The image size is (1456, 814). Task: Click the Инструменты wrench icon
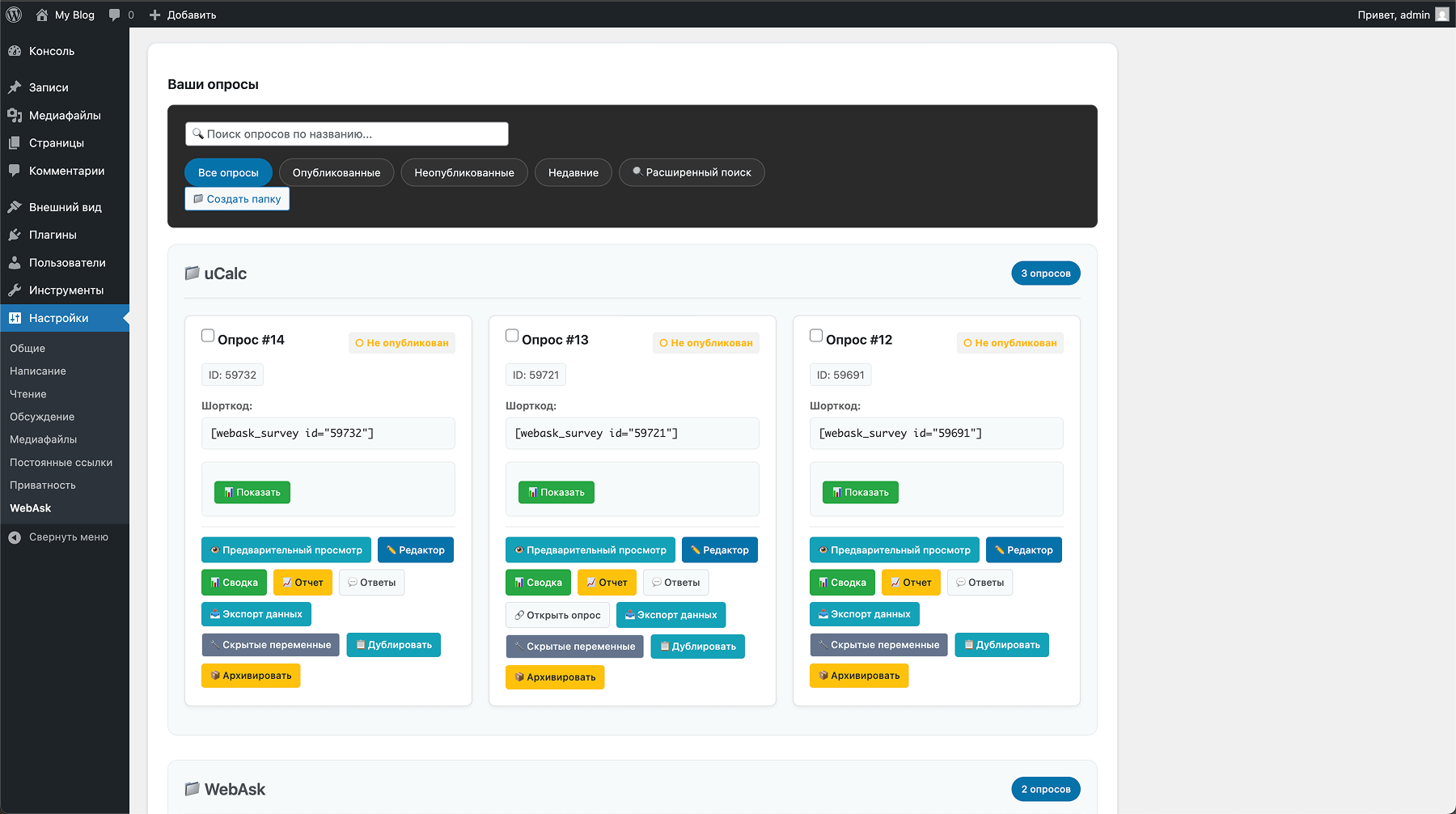point(15,290)
